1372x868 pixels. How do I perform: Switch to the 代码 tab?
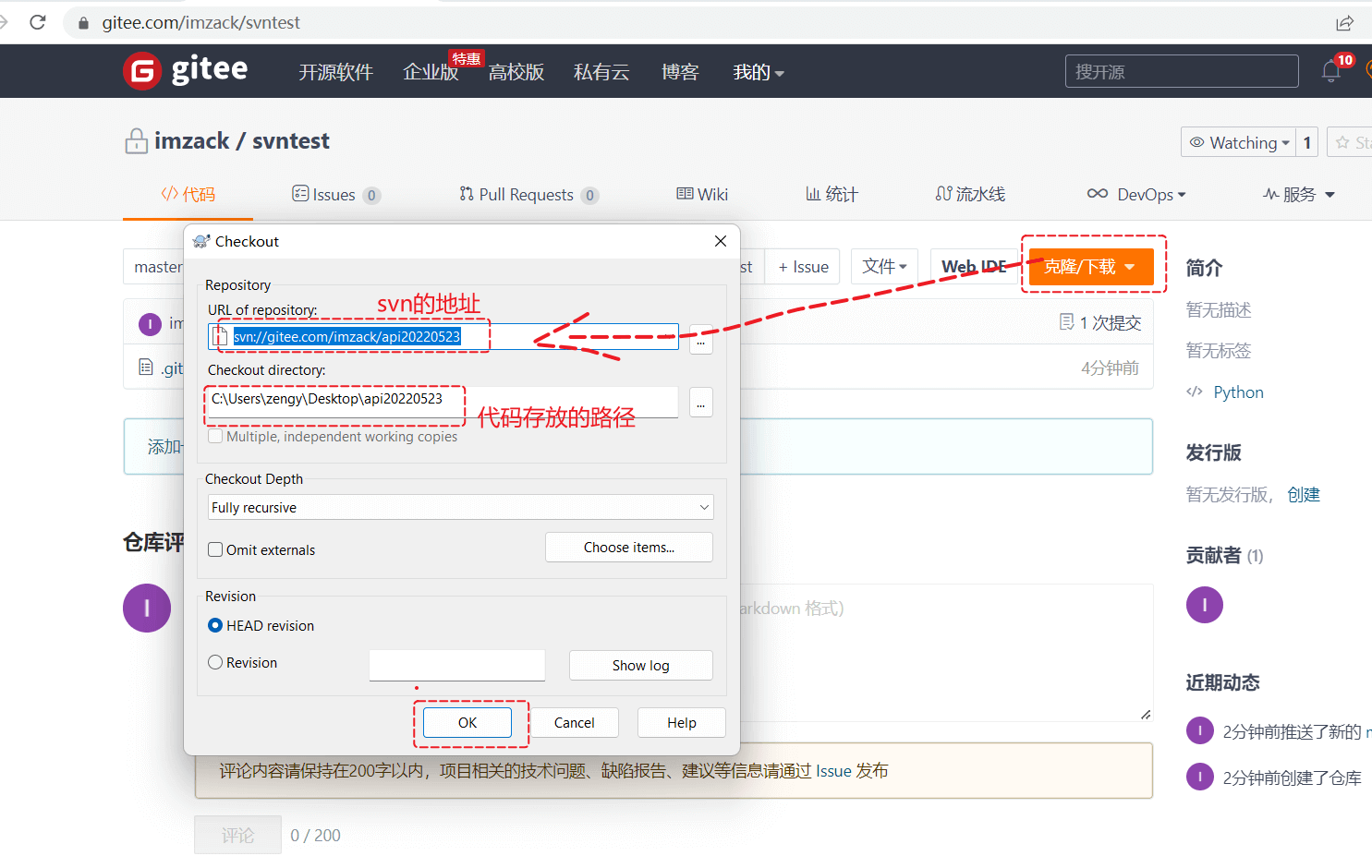pos(188,194)
